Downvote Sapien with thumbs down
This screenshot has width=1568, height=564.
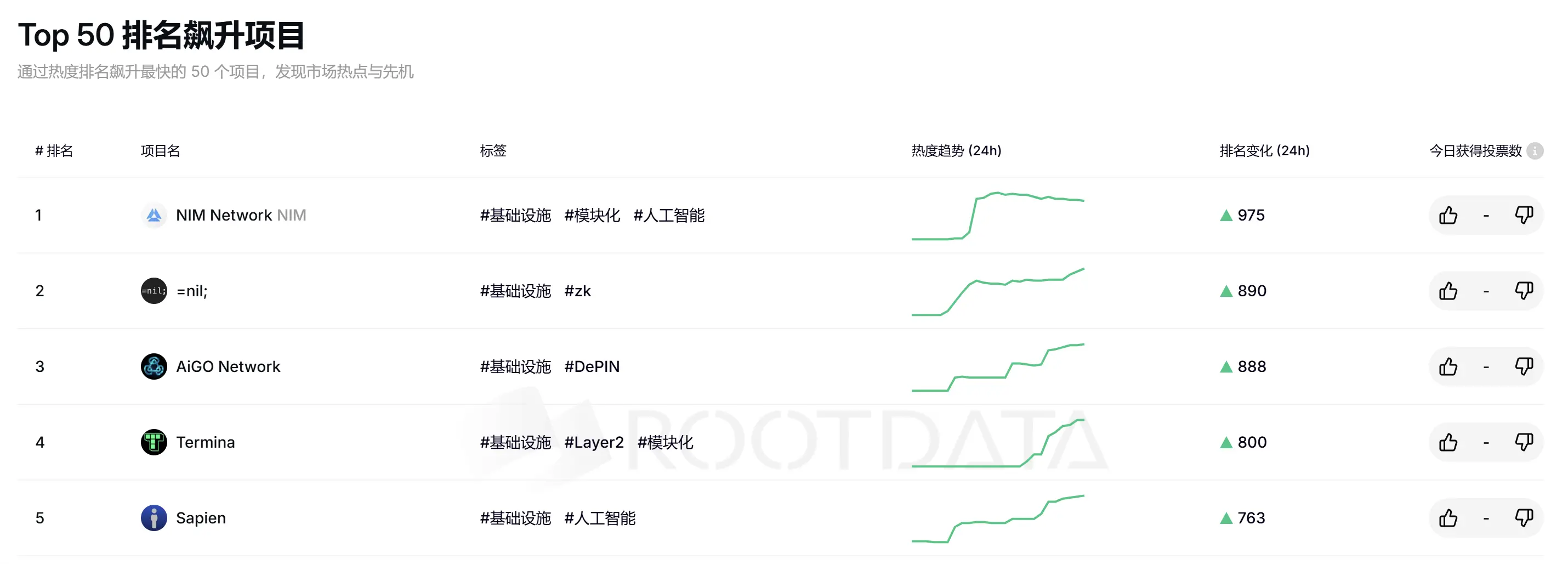[1524, 518]
